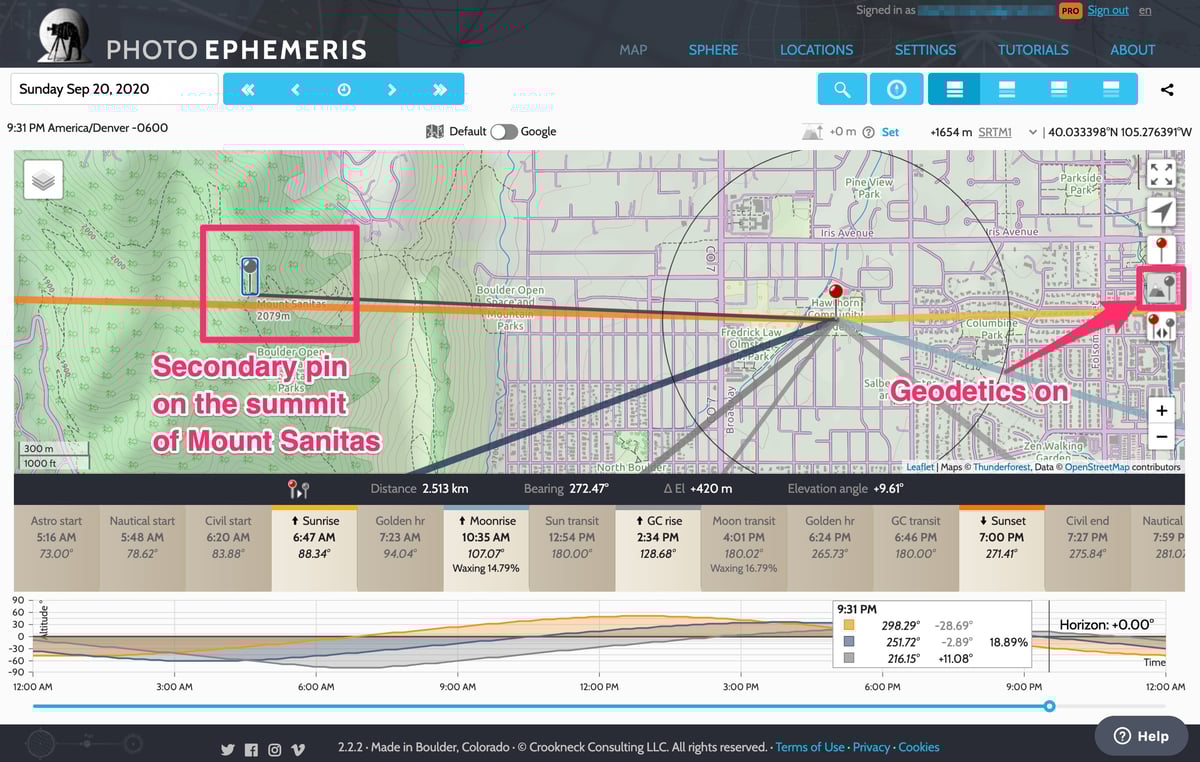The width and height of the screenshot is (1200, 762).
Task: Open the Twitter link in footer
Action: 227,749
